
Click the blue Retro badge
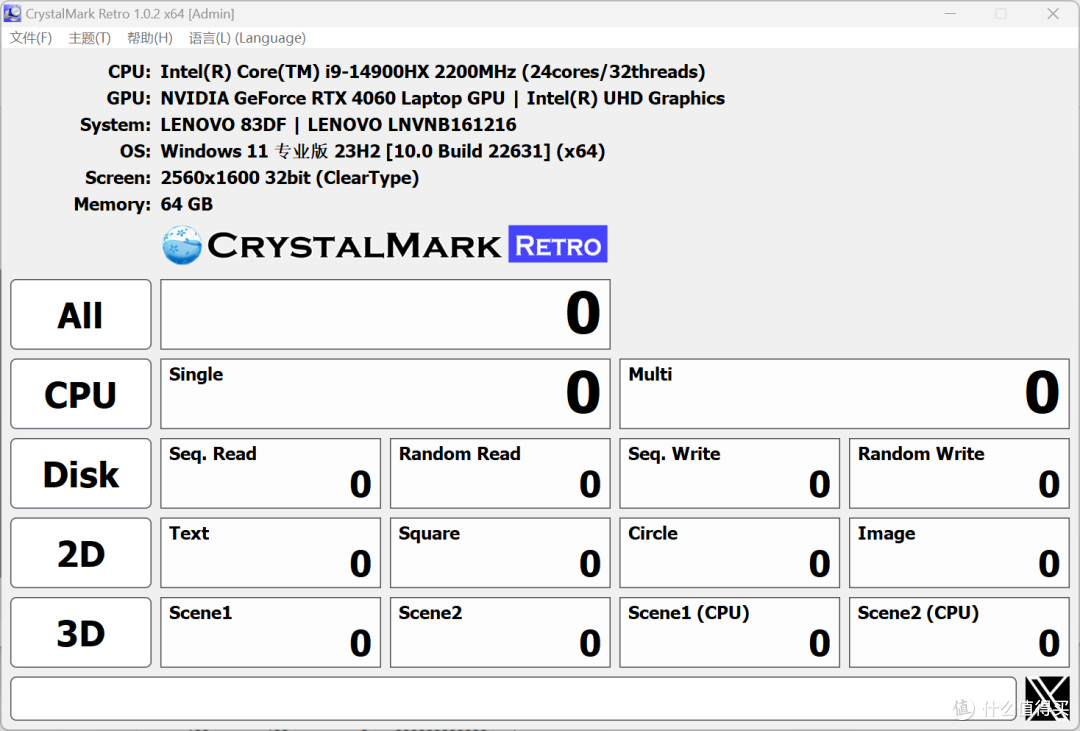[x=558, y=244]
